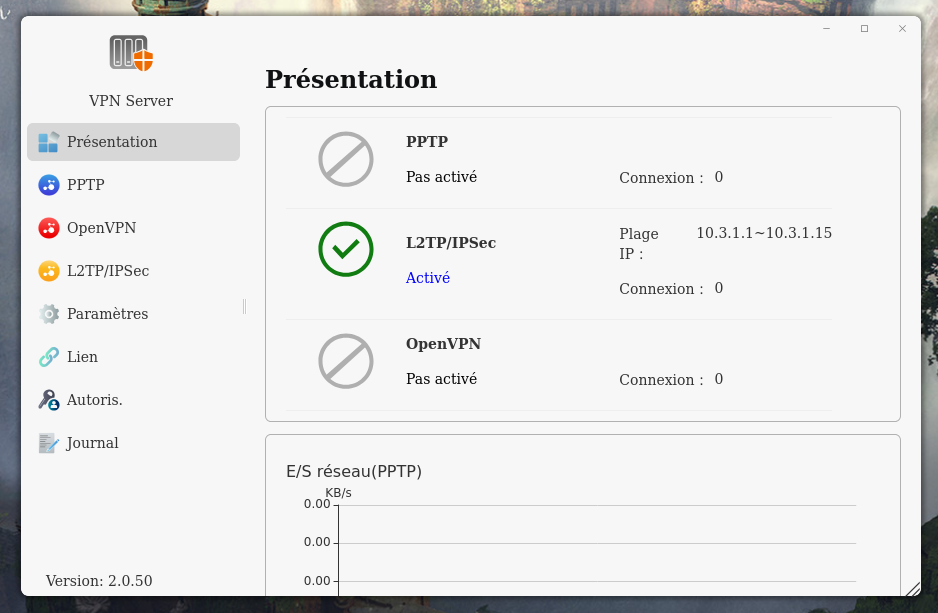Screen dimensions: 938x613
Task: Click the OpenVPN disabled status icon
Action: point(346,361)
